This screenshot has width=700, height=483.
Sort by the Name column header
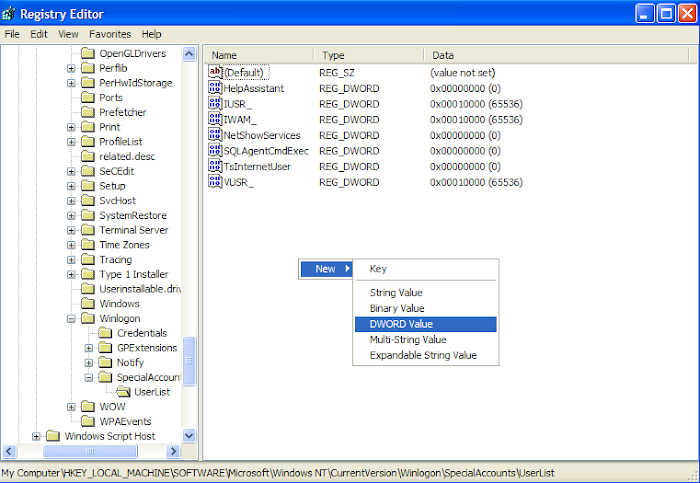[259, 55]
